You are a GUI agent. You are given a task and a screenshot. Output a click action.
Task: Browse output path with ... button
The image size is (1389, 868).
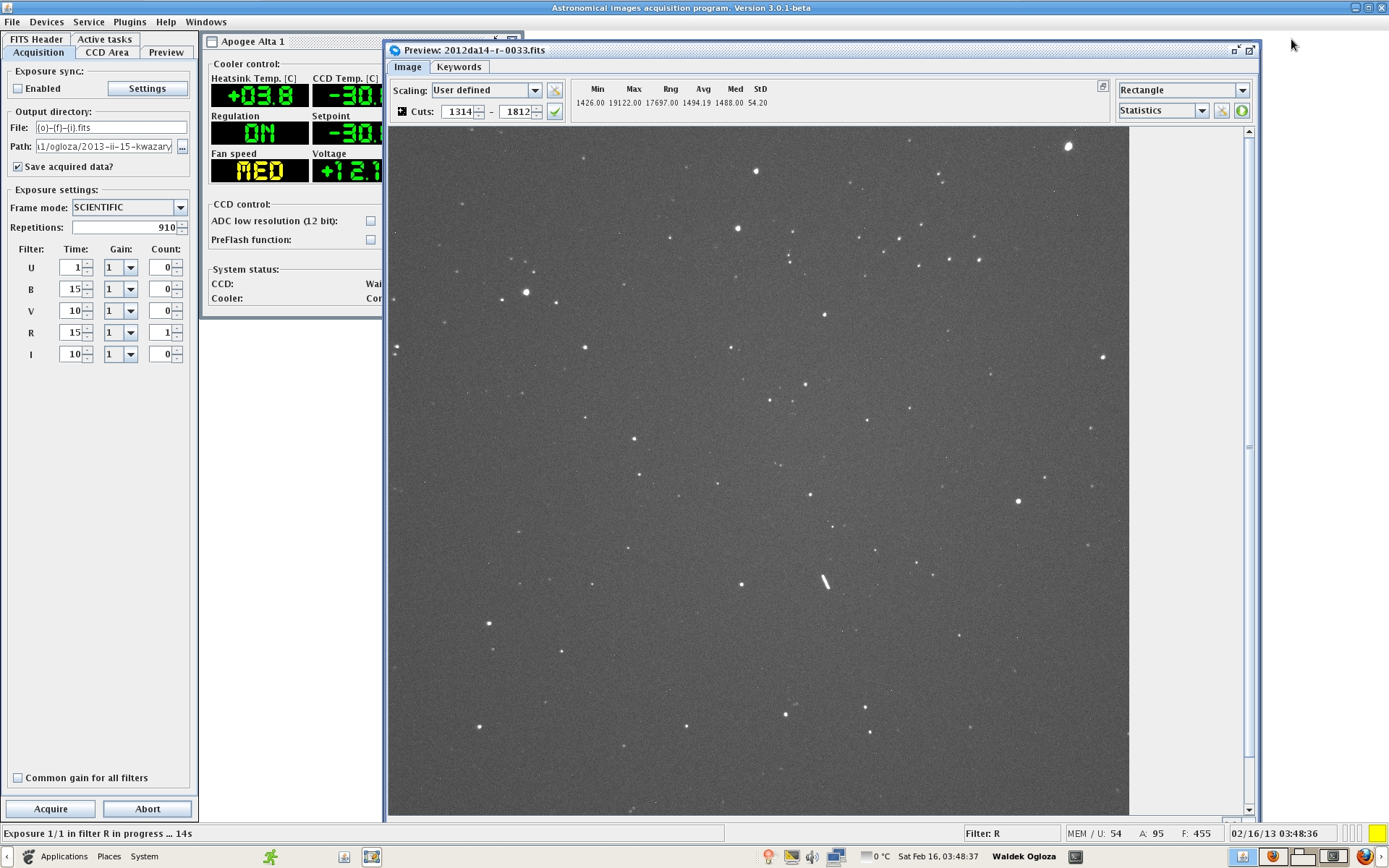coord(182,147)
